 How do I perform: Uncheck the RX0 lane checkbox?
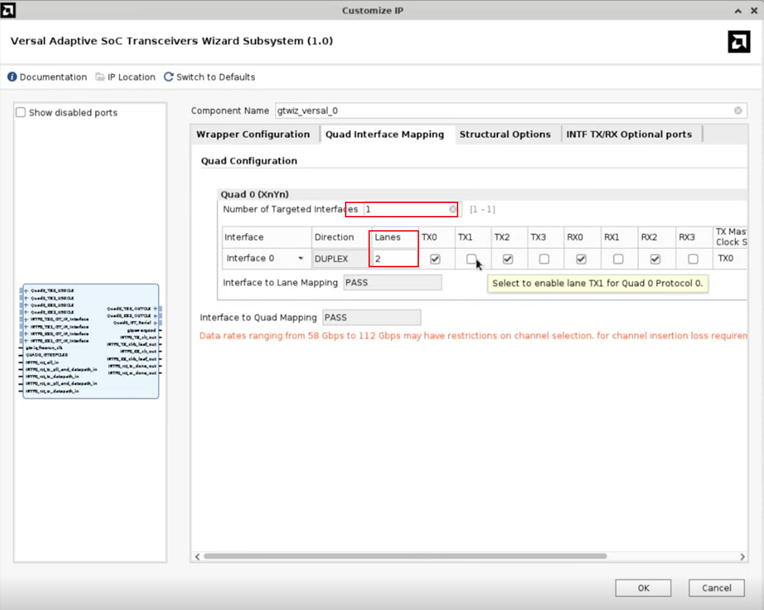pyautogui.click(x=581, y=259)
